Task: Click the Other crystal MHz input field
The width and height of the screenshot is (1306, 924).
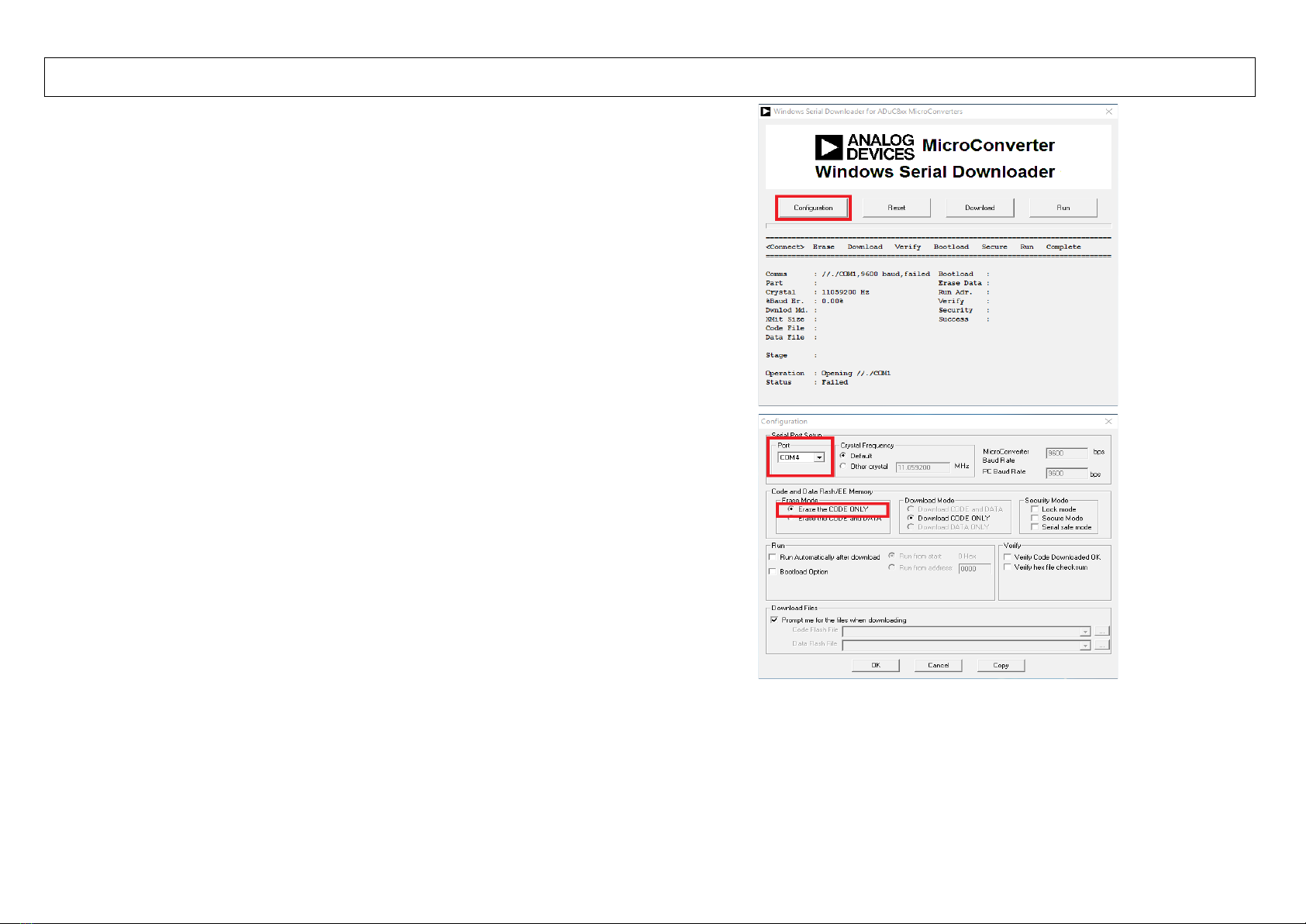Action: tap(923, 467)
